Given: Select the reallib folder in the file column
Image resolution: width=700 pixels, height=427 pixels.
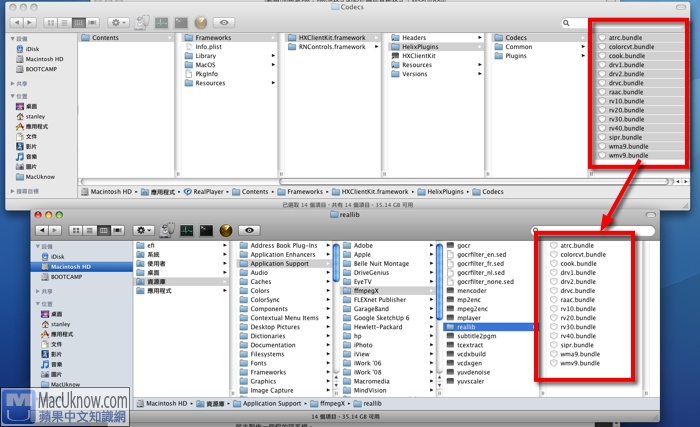Looking at the screenshot, I should click(490, 327).
